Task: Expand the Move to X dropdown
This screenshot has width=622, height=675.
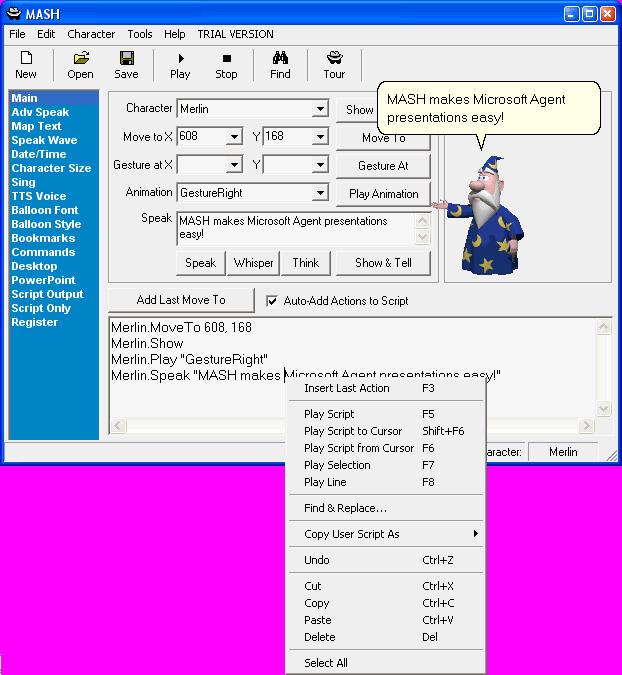Action: pyautogui.click(x=234, y=137)
